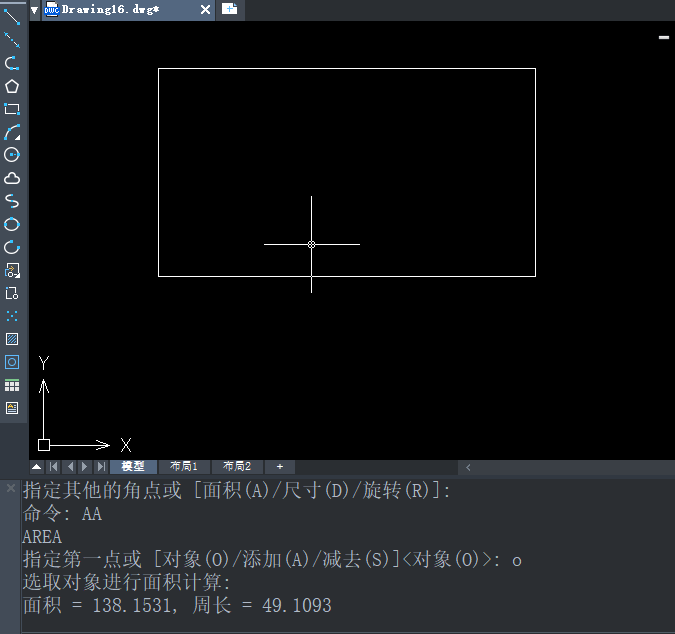
Task: Click the Create block tool
Action: click(x=12, y=294)
